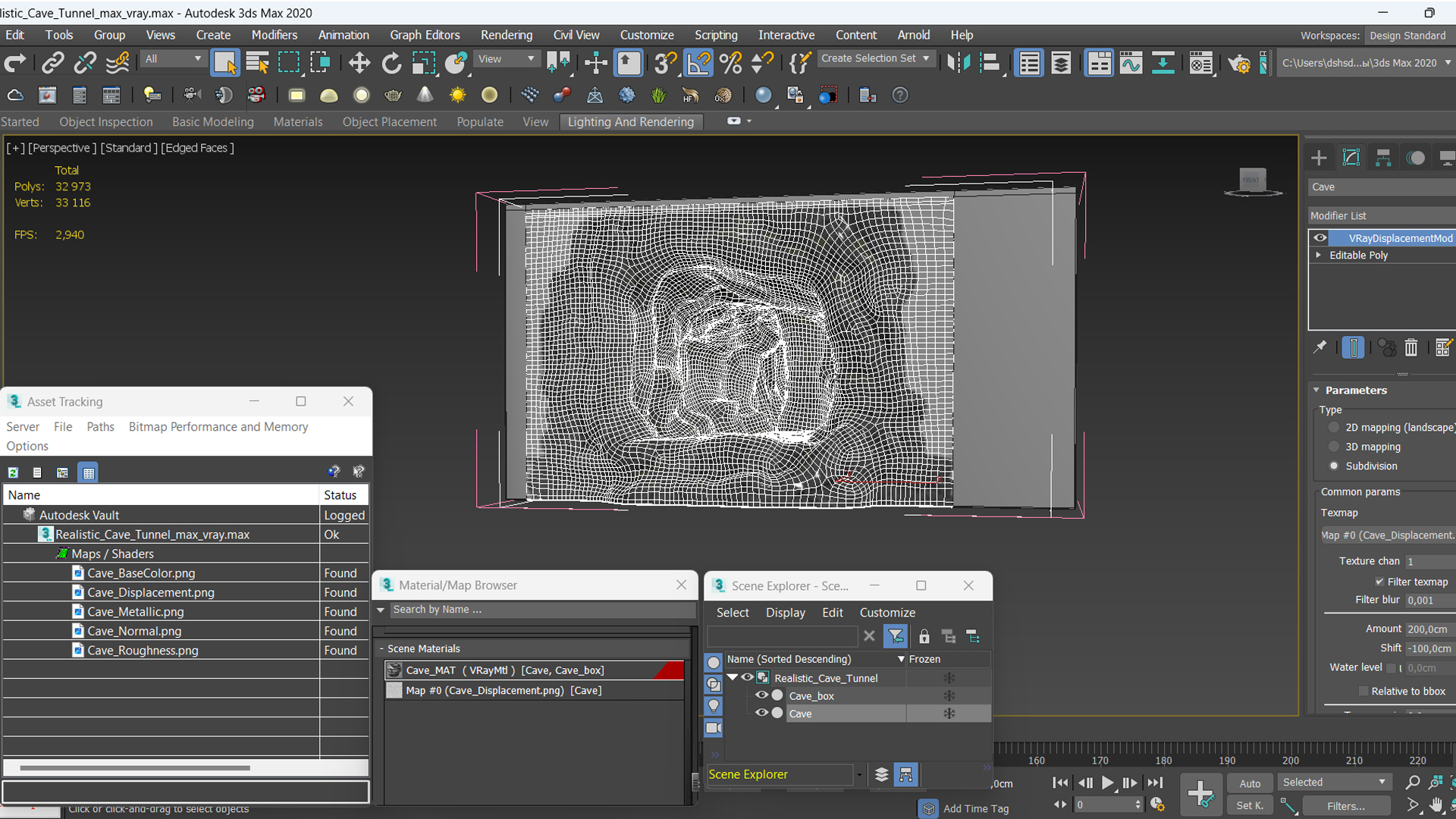Click the Render Setup teapot icon
The width and height of the screenshot is (1456, 819).
click(x=1238, y=63)
